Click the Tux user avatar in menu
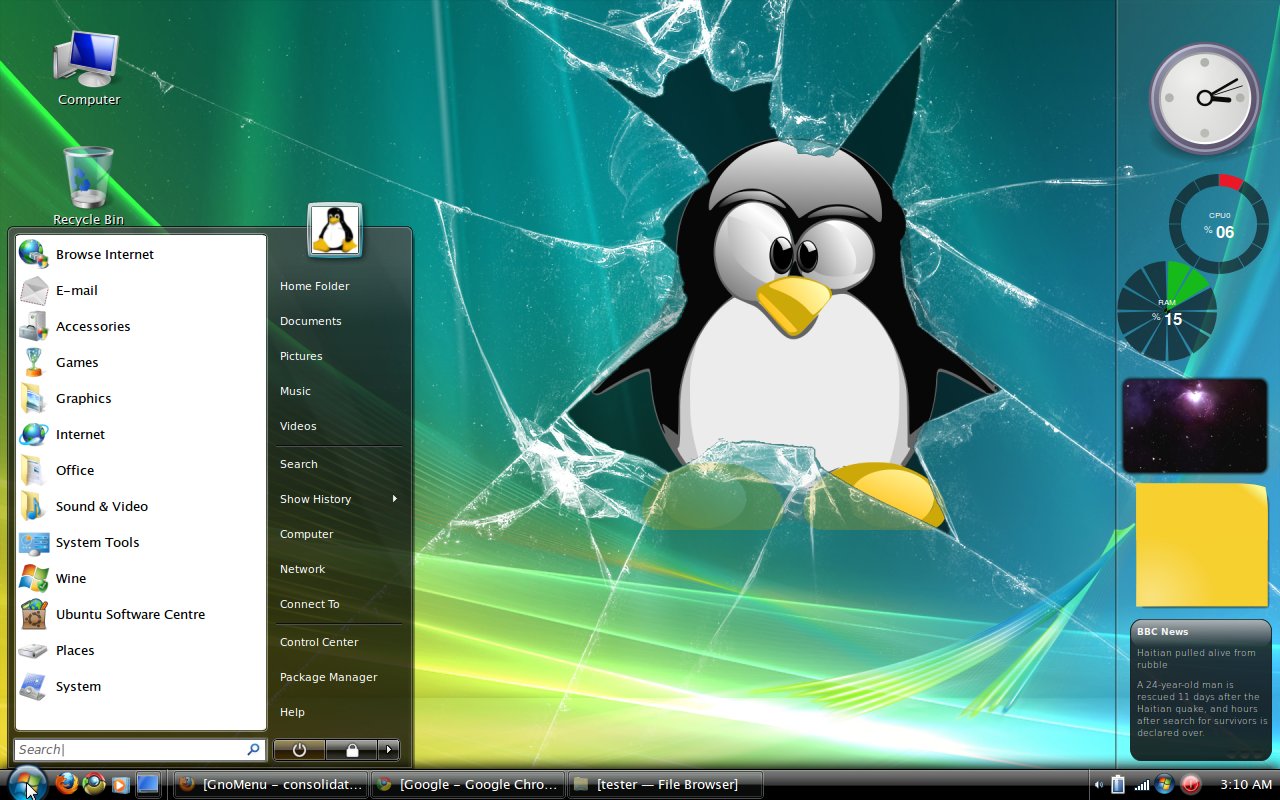The image size is (1280, 800). click(x=335, y=230)
